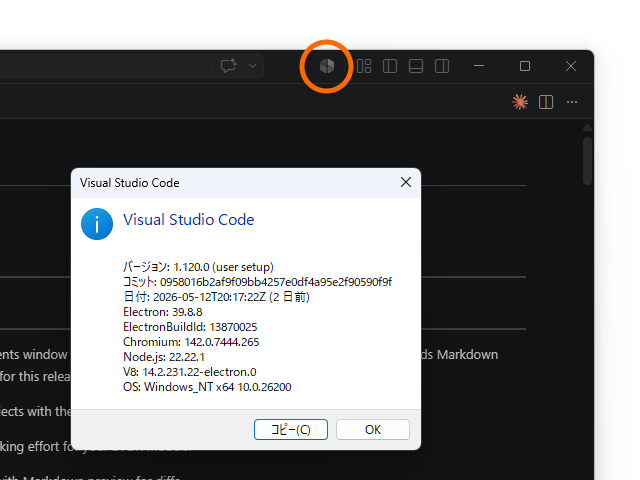Click the Chromium: 142.0.7444.265 line
This screenshot has height=480, width=640.
(x=191, y=342)
